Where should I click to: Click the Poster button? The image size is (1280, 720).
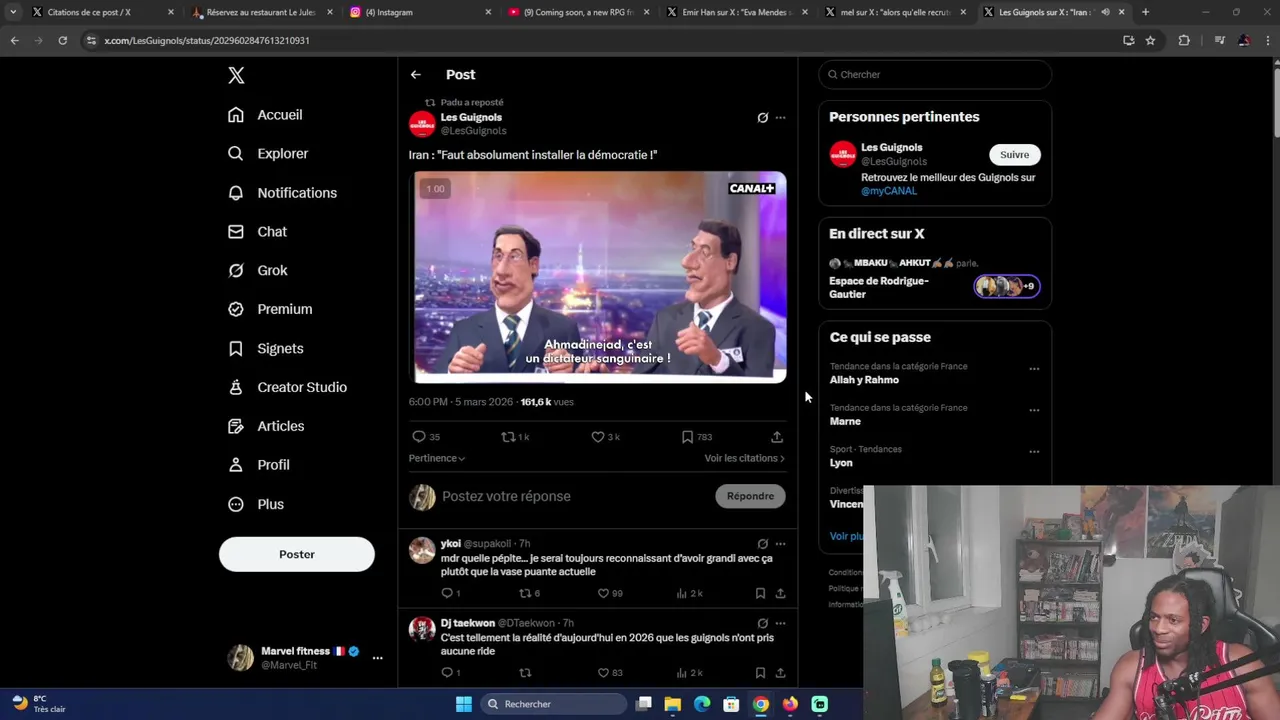(x=297, y=554)
